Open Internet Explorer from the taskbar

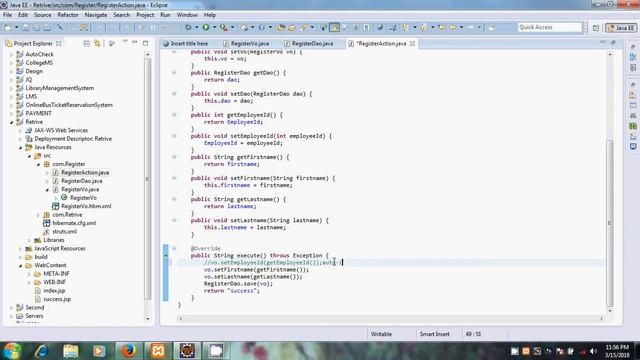pyautogui.click(x=42, y=351)
